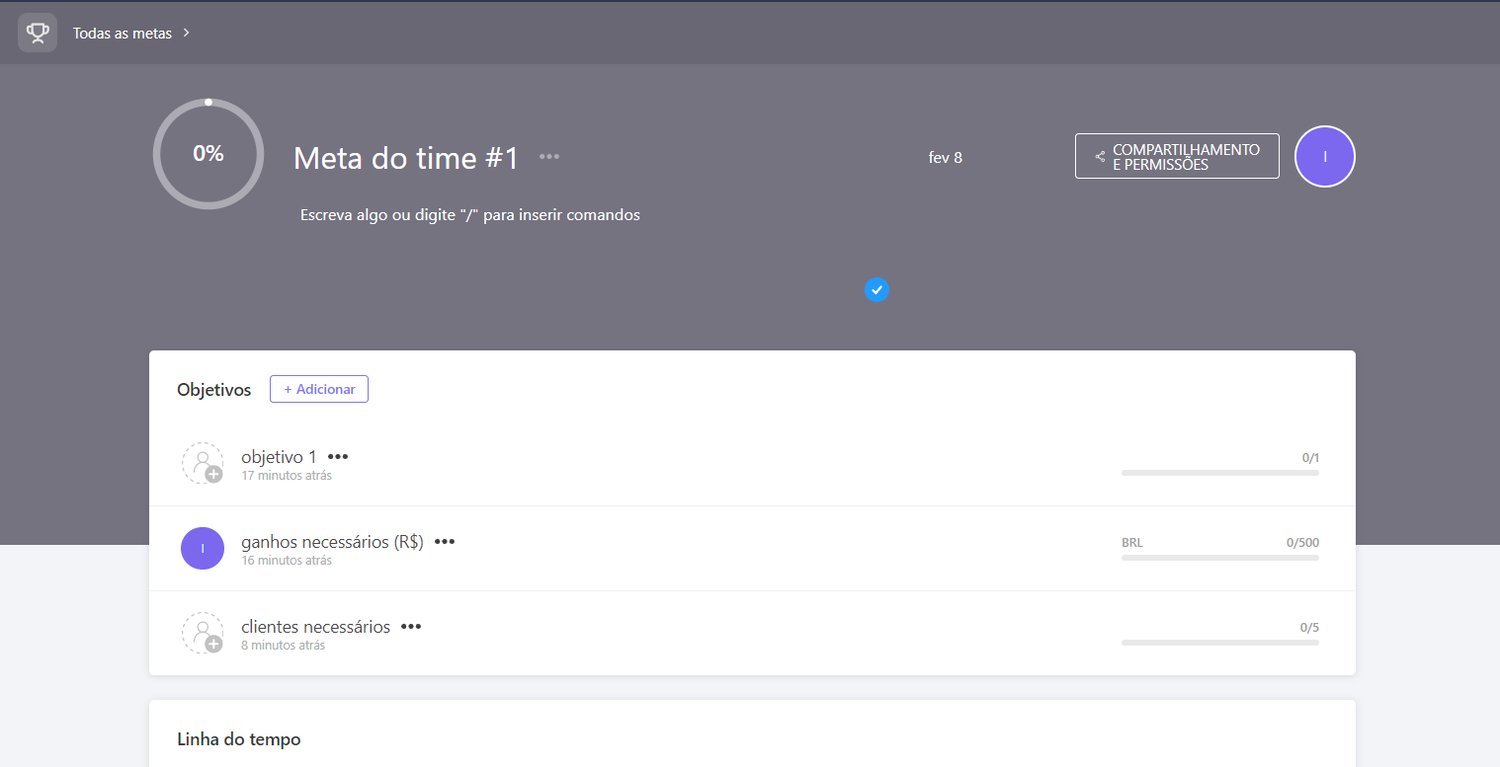The height and width of the screenshot is (767, 1500).
Task: Open the 'clientes necessários' objective
Action: (315, 627)
